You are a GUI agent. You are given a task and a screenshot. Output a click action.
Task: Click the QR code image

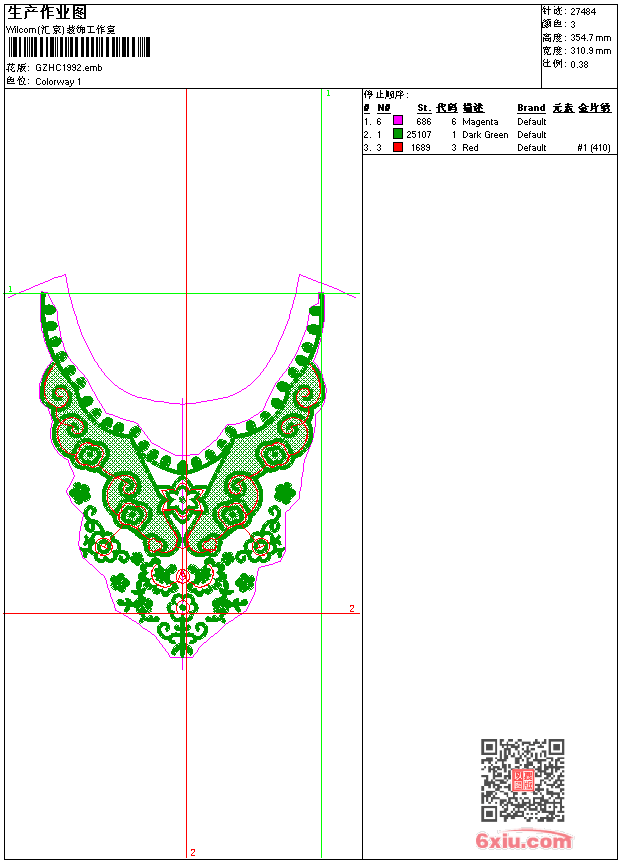(522, 780)
